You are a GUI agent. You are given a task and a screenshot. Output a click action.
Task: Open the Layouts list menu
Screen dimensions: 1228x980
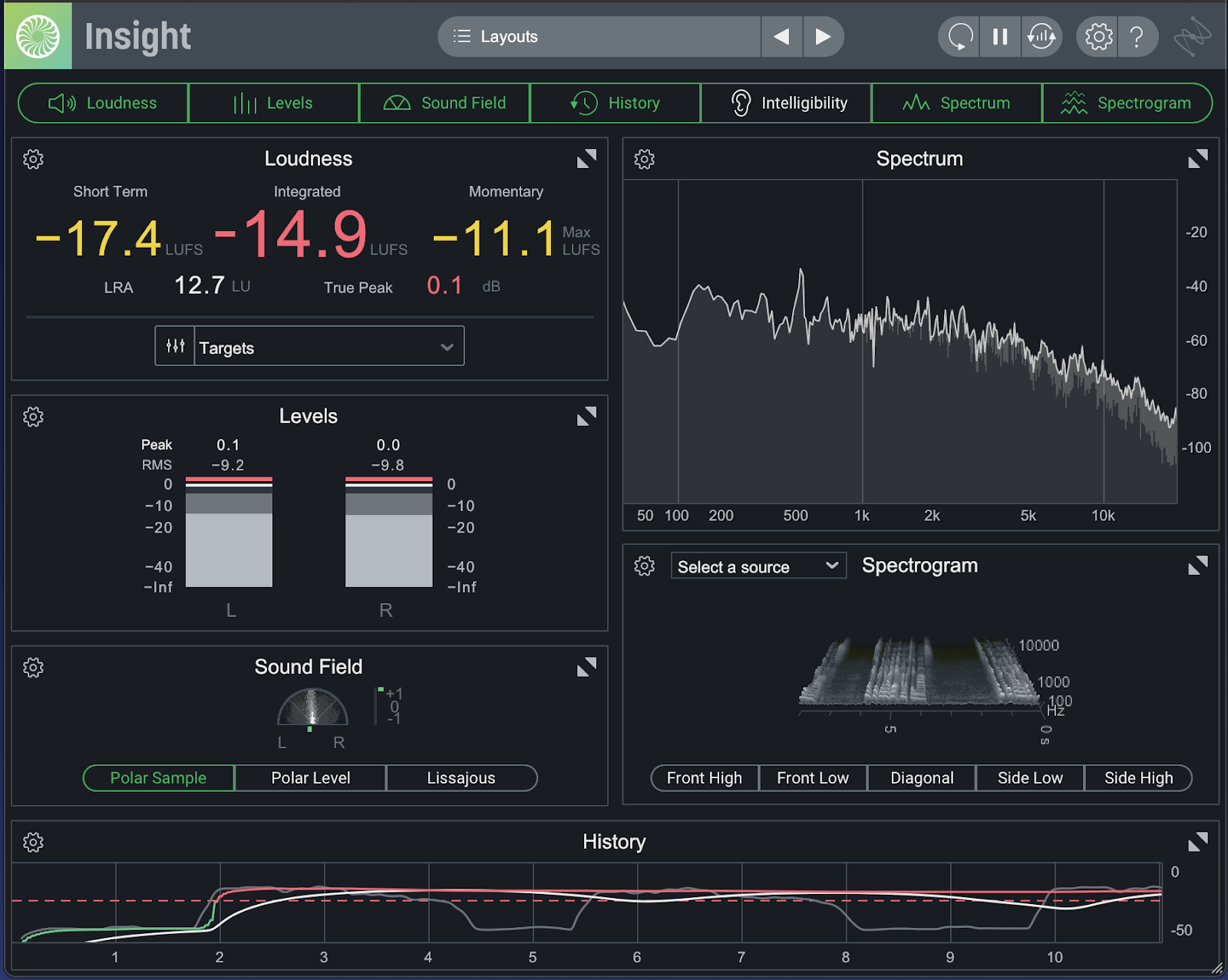(599, 36)
